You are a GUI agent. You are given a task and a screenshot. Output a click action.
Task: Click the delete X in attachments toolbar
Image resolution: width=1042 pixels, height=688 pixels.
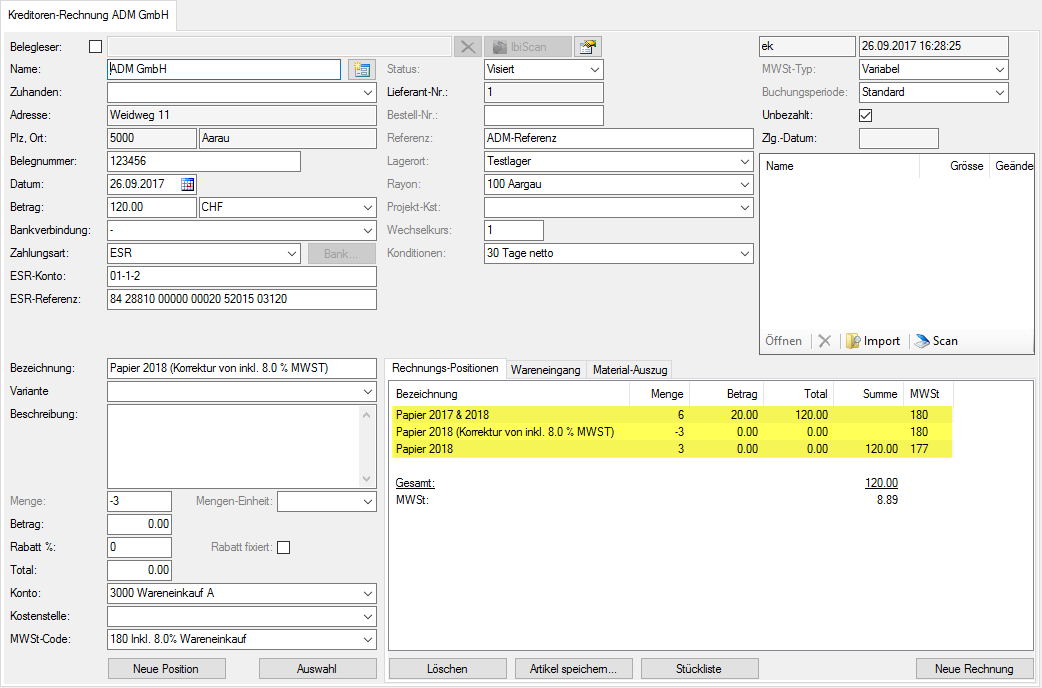pos(824,341)
